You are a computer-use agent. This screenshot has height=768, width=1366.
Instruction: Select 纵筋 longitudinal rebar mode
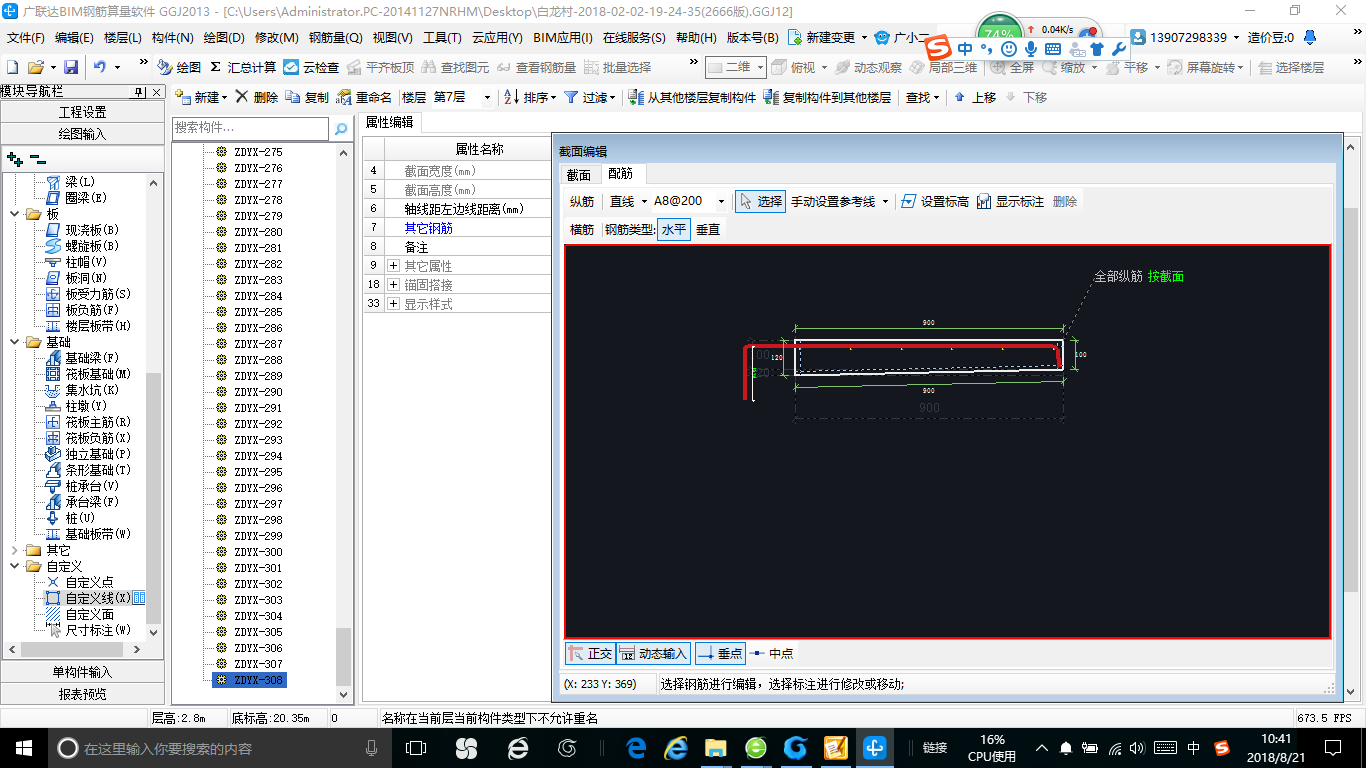tap(582, 201)
